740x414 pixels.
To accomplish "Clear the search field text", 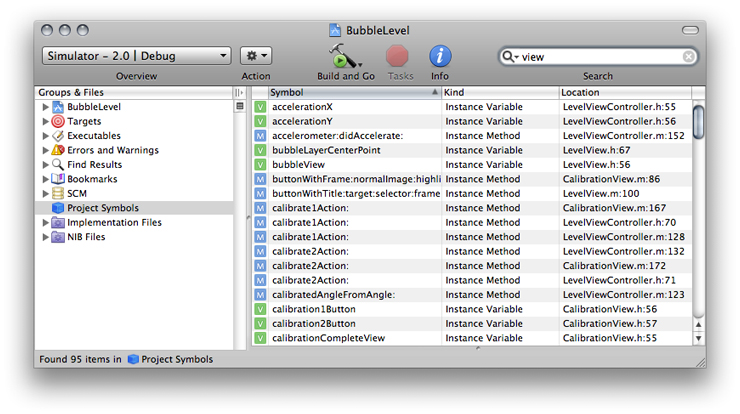I will point(689,57).
